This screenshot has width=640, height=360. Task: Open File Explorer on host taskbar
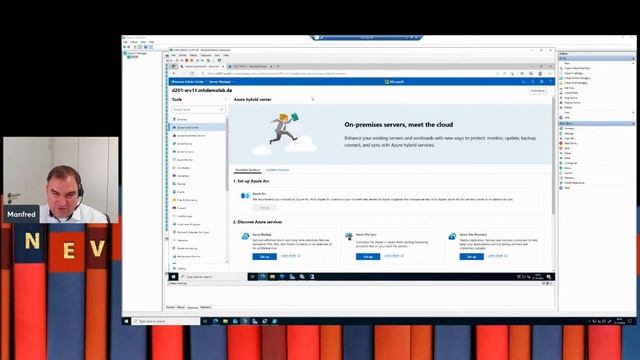click(225, 321)
